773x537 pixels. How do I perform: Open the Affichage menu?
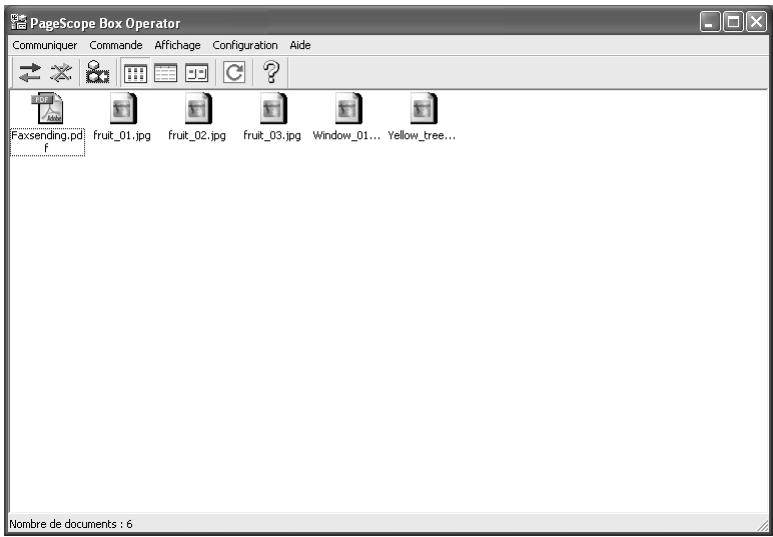(x=177, y=45)
